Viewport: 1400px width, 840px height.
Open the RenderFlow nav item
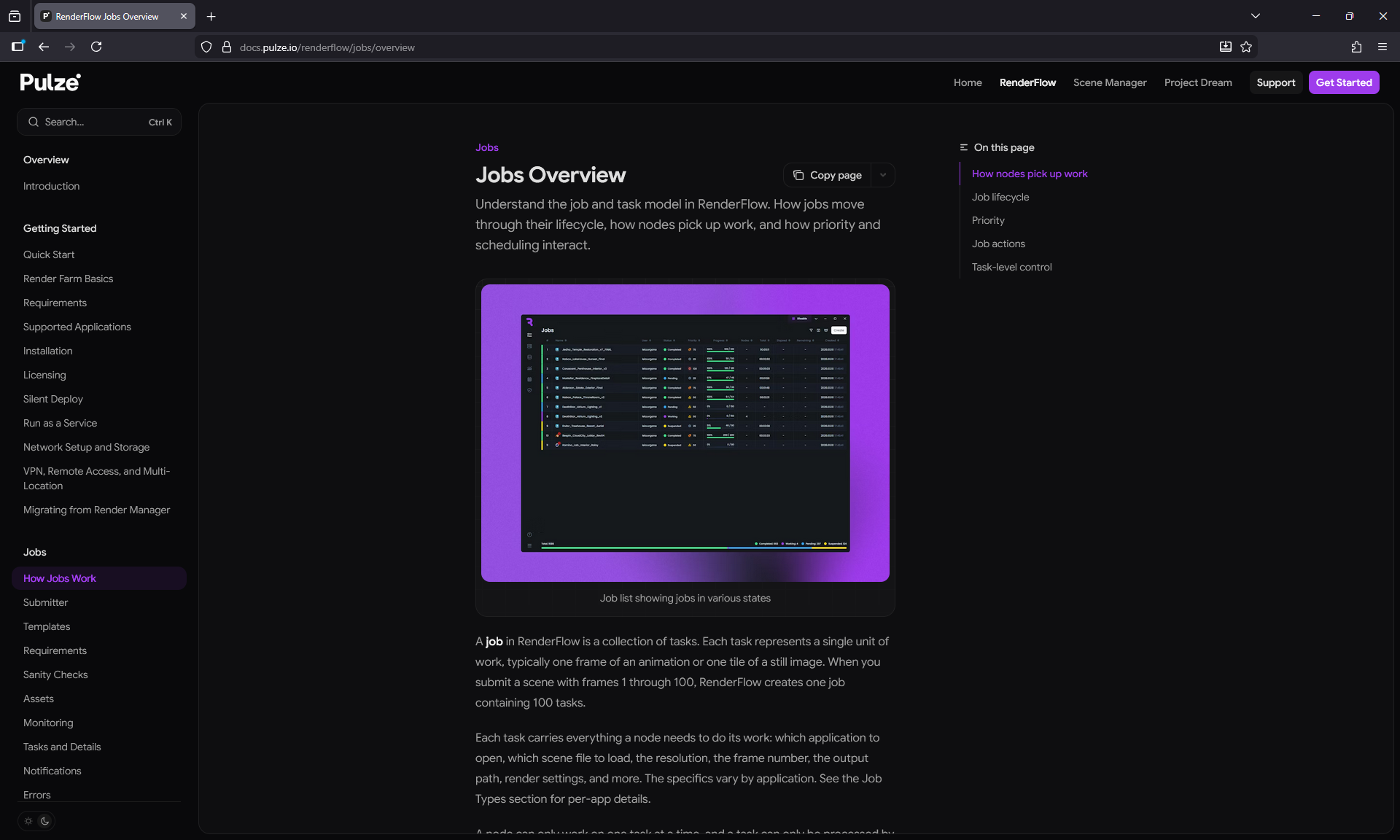click(x=1027, y=82)
